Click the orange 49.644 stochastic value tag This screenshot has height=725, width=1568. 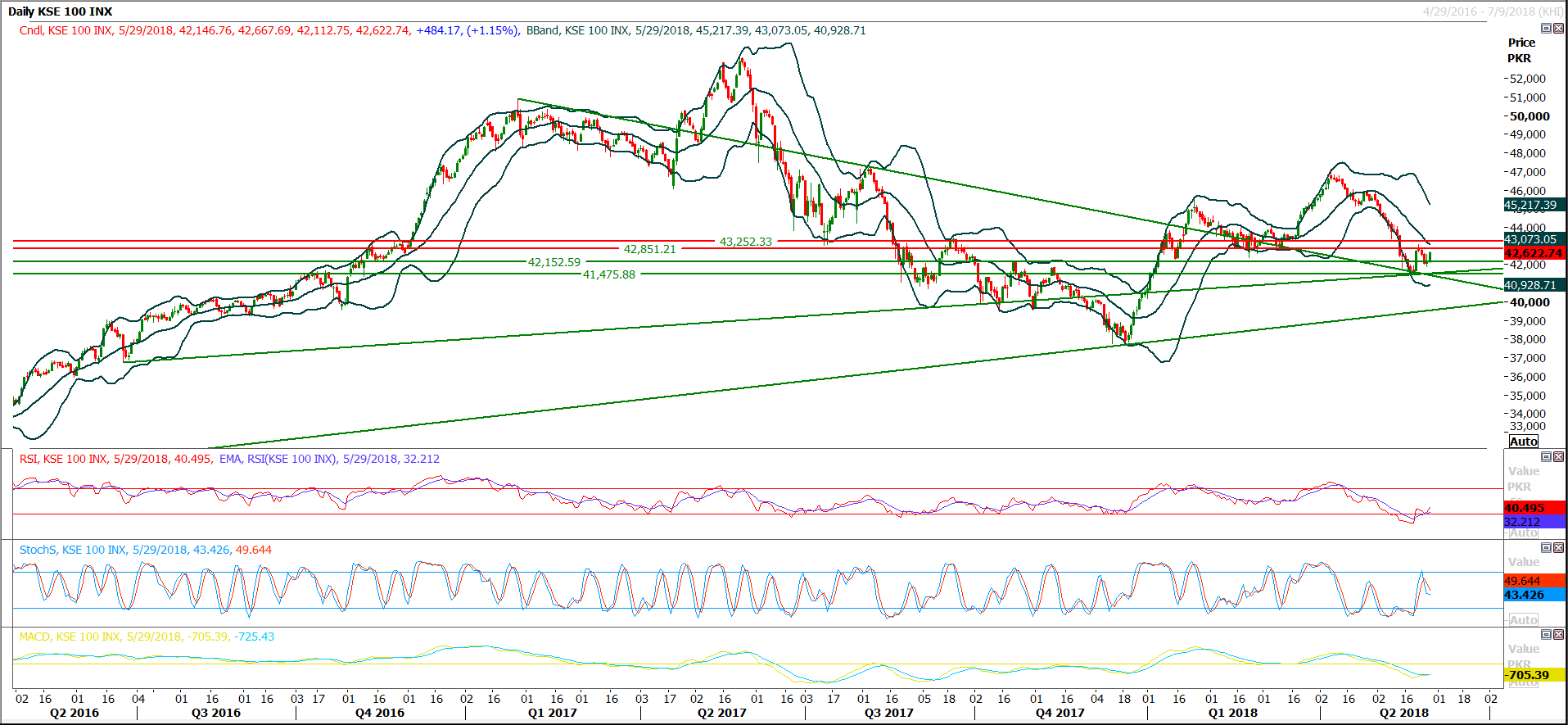coord(1534,581)
